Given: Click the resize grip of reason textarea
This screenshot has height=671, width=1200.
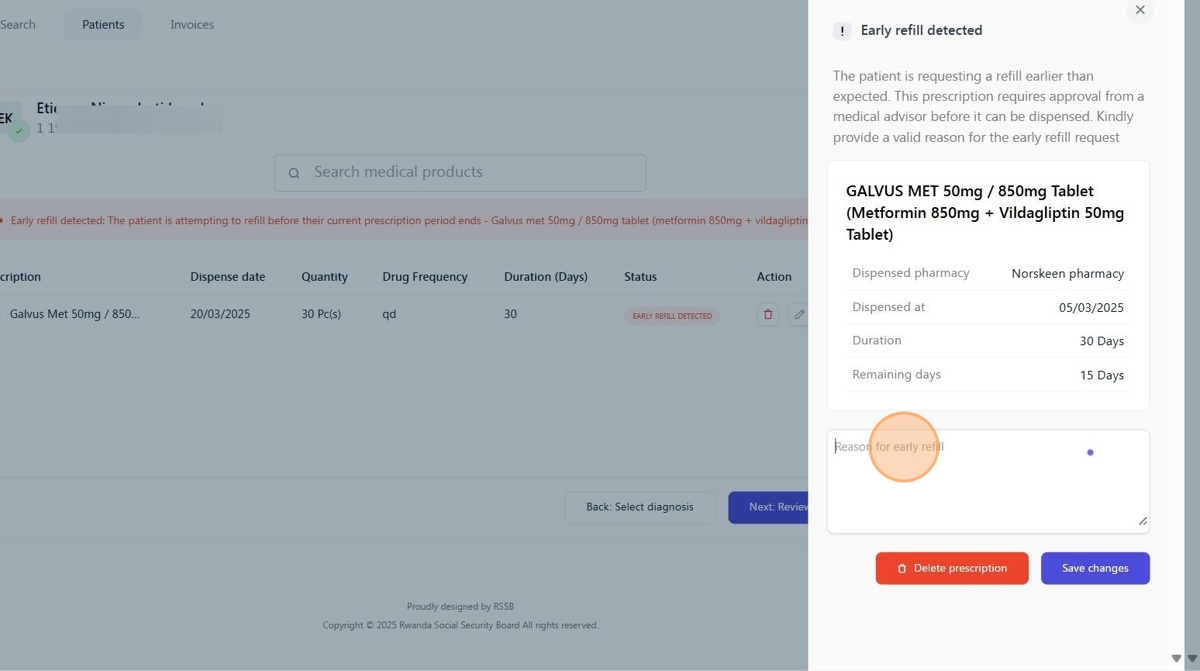Looking at the screenshot, I should pos(1142,521).
